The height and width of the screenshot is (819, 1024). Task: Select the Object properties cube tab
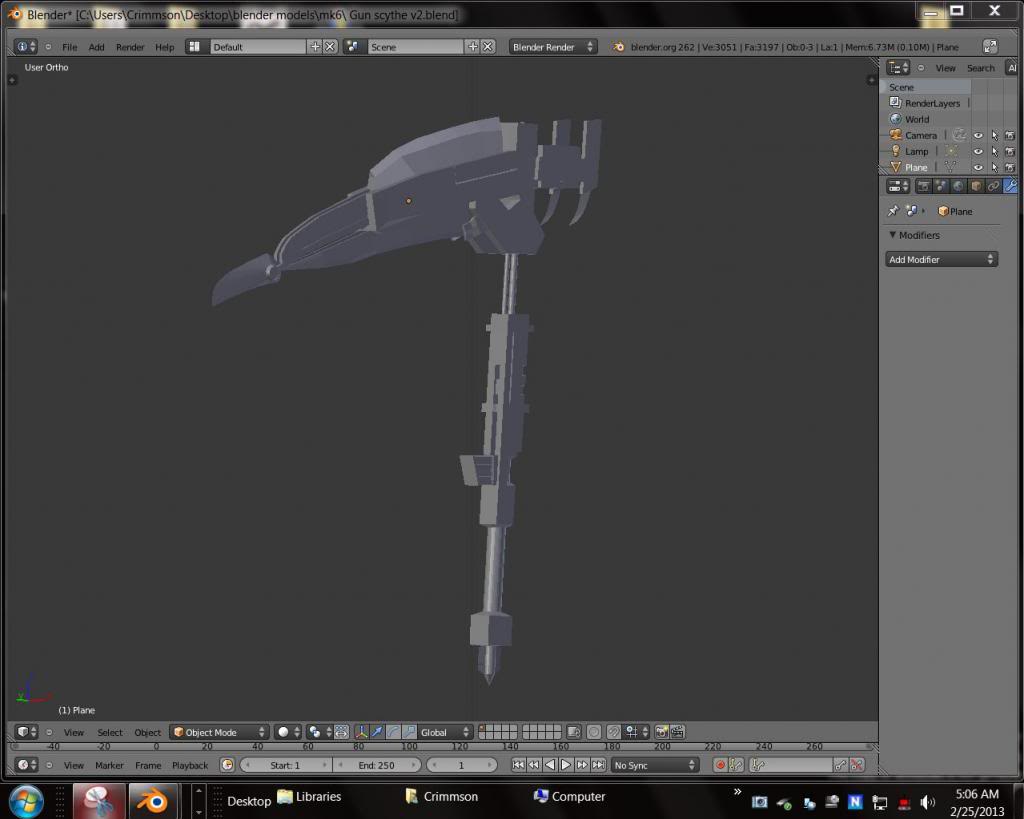976,186
